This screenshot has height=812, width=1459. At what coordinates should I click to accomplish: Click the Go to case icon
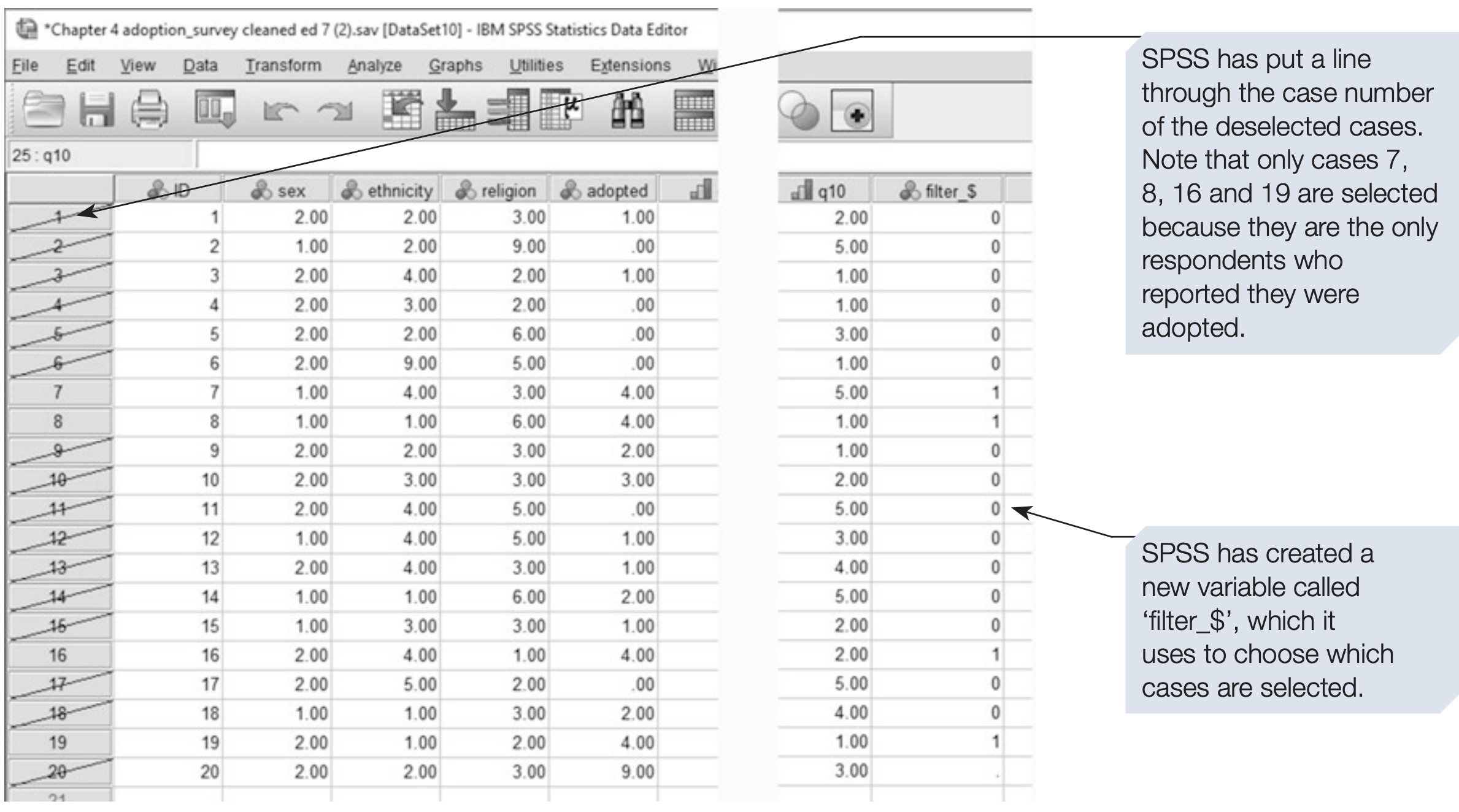[x=402, y=110]
